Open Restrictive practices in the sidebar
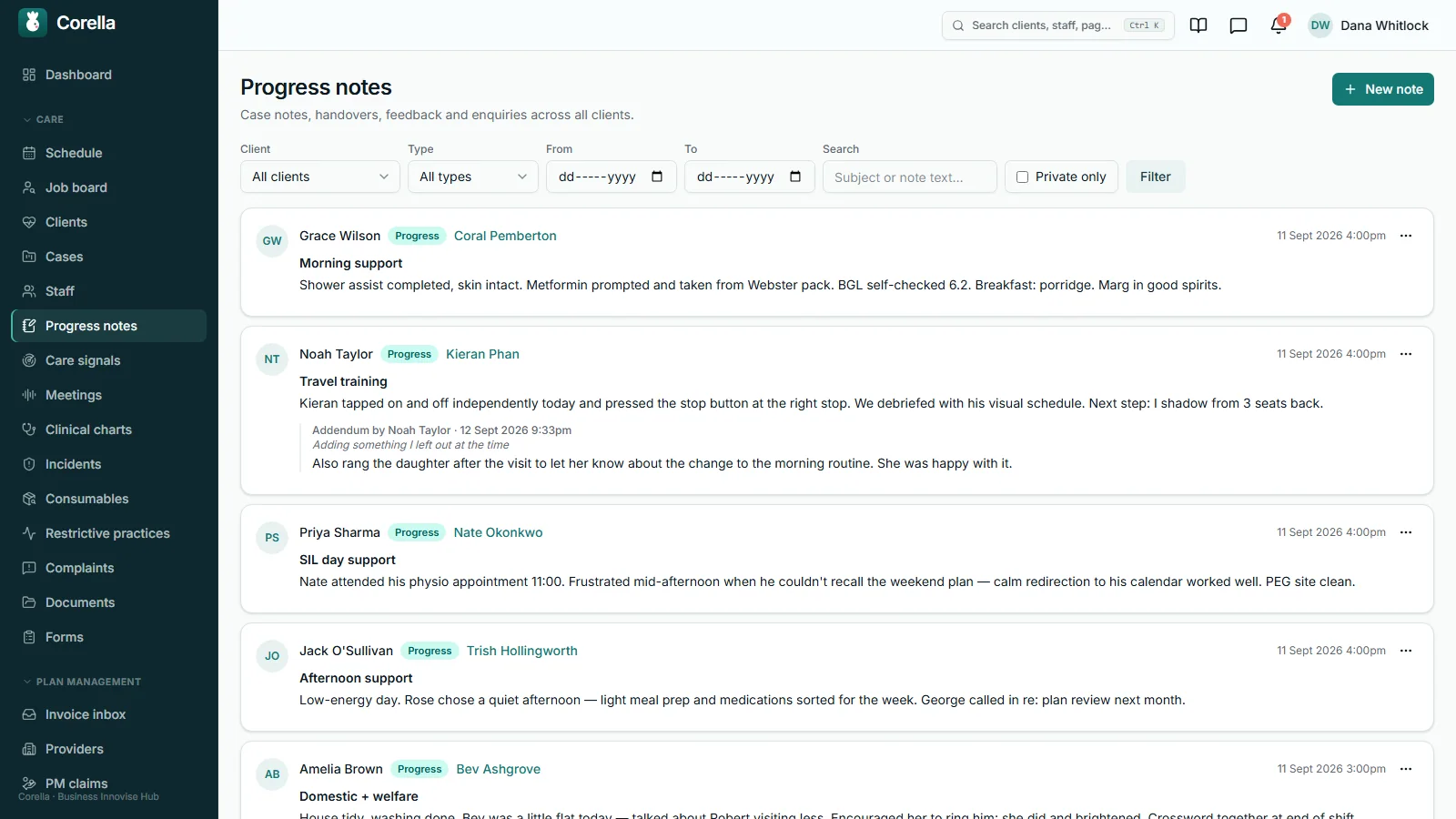 (x=108, y=533)
